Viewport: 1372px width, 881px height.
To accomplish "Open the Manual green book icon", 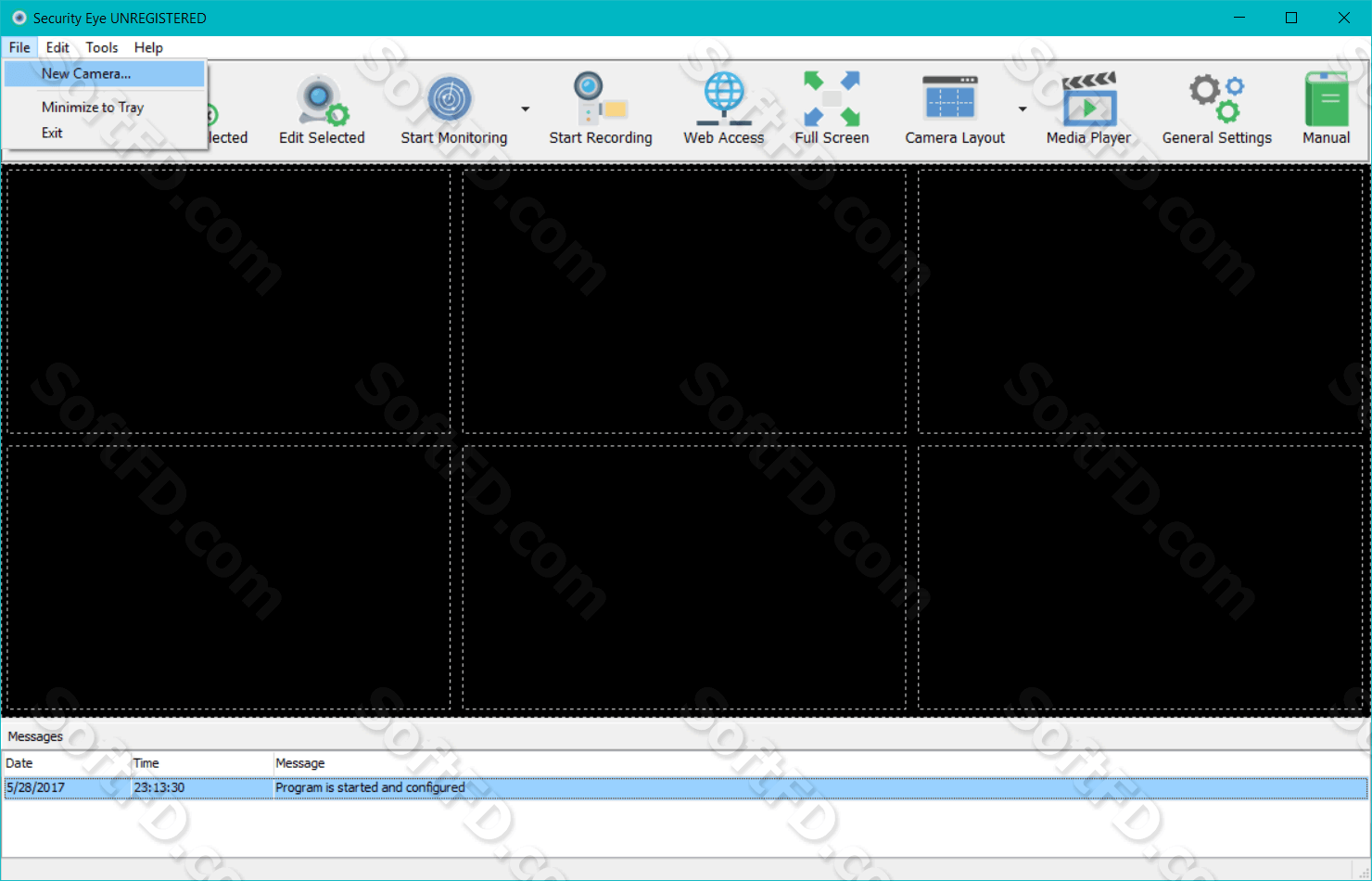I will click(x=1327, y=99).
